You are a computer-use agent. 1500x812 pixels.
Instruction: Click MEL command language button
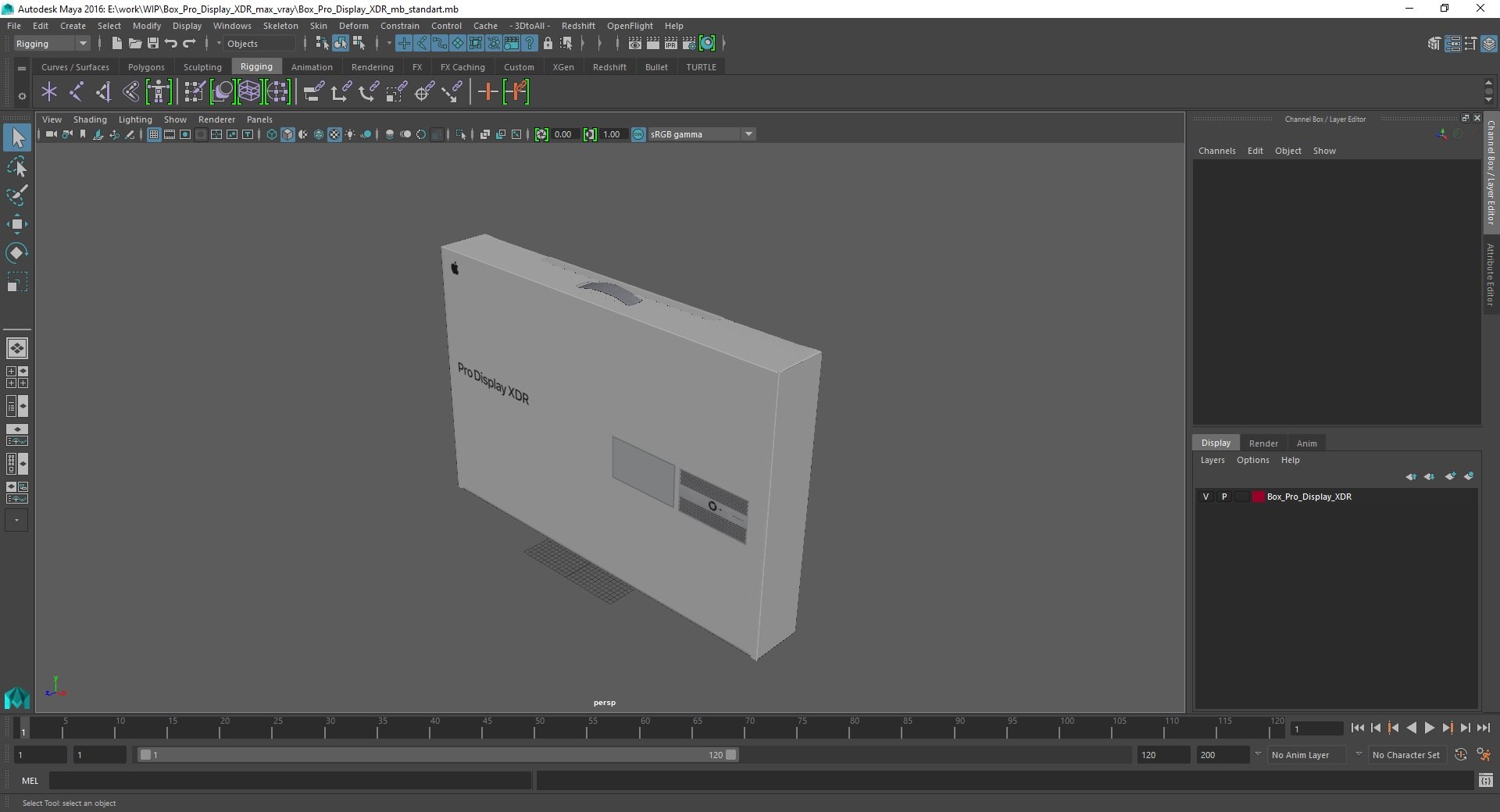tap(30, 780)
